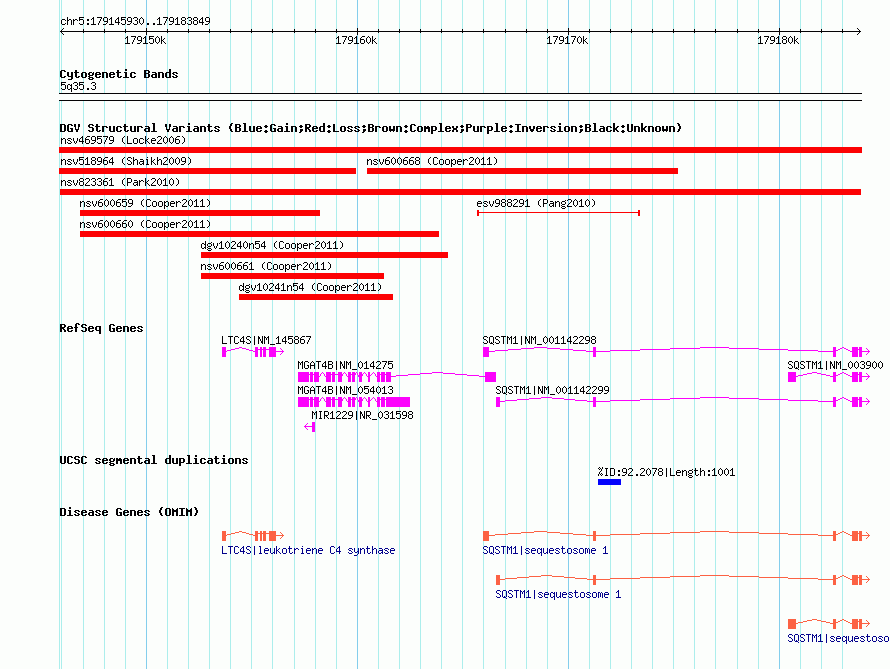Viewport: 890px width, 669px height.
Task: Click the MIR1229|NR_031598 text label
Action: (x=362, y=415)
